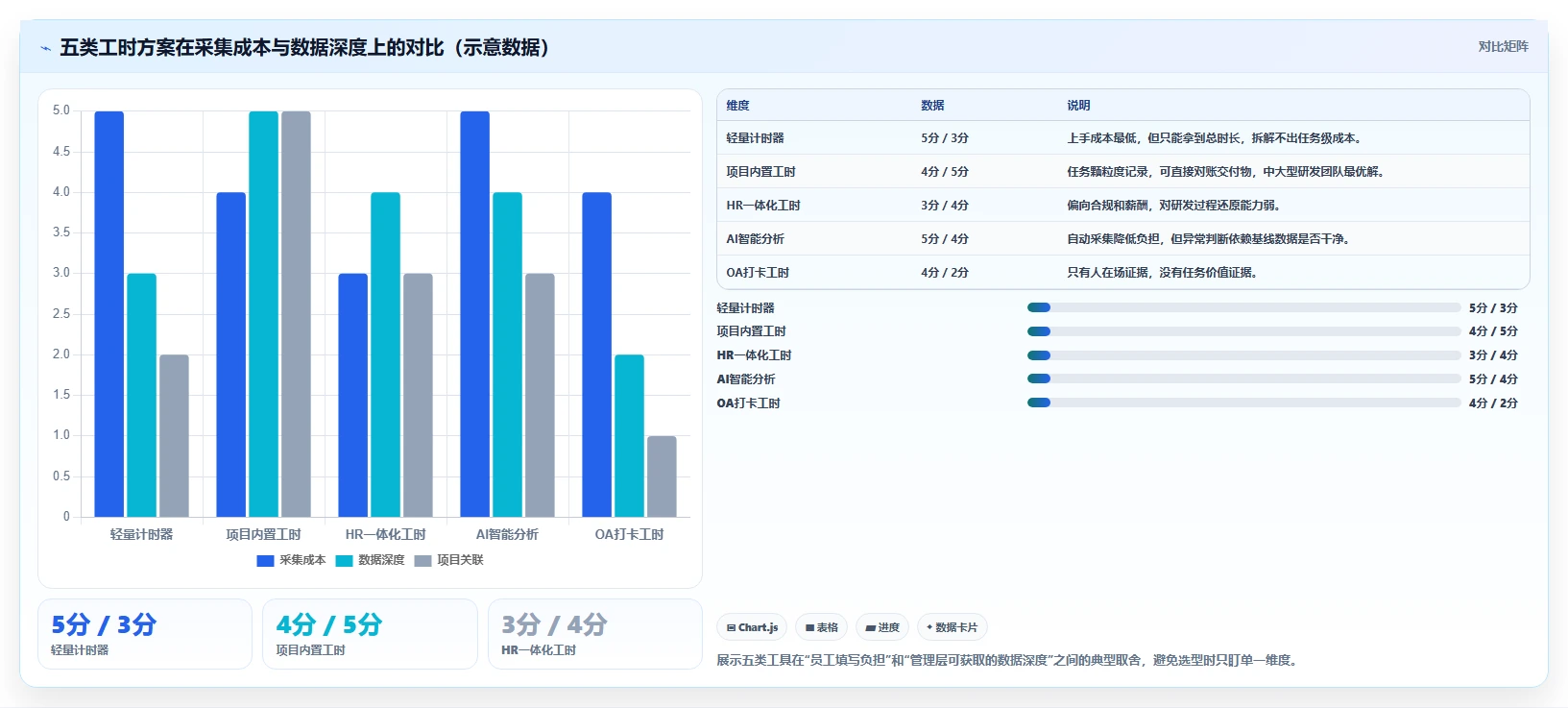Viewport: 1568px width, 708px height.
Task: Click the 项目内置工时 table row name
Action: (760, 172)
